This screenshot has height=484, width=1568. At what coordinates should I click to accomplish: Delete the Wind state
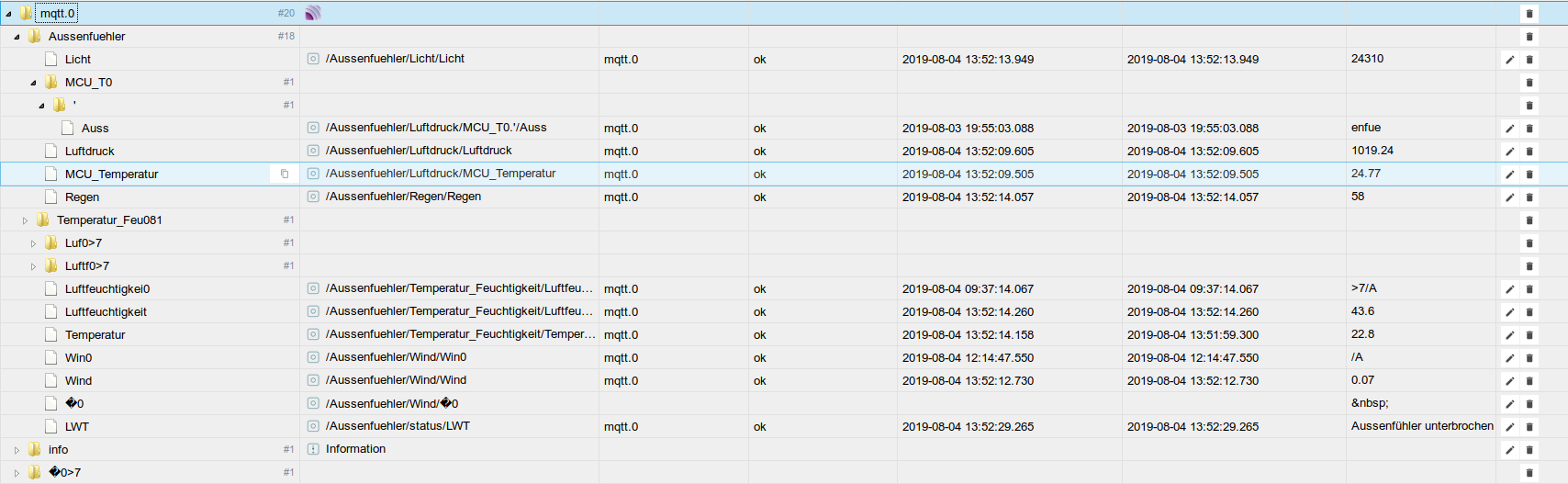pos(1529,381)
